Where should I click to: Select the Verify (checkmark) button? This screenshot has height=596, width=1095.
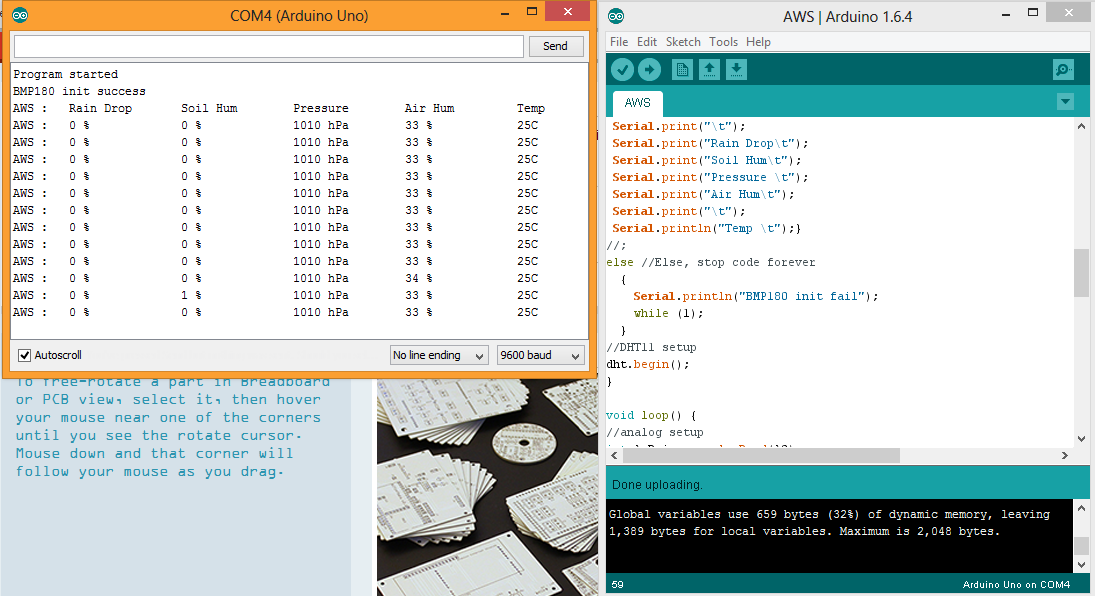(x=621, y=69)
